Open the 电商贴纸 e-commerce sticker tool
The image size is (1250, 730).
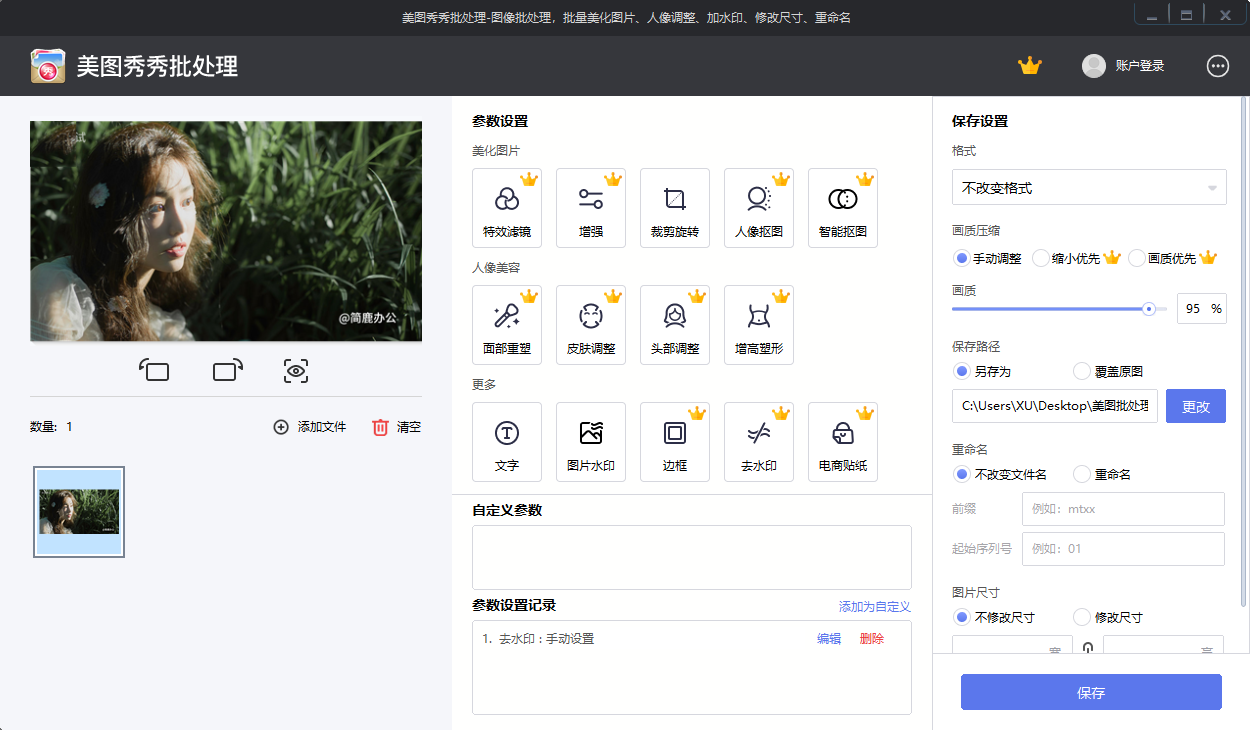[x=843, y=441]
